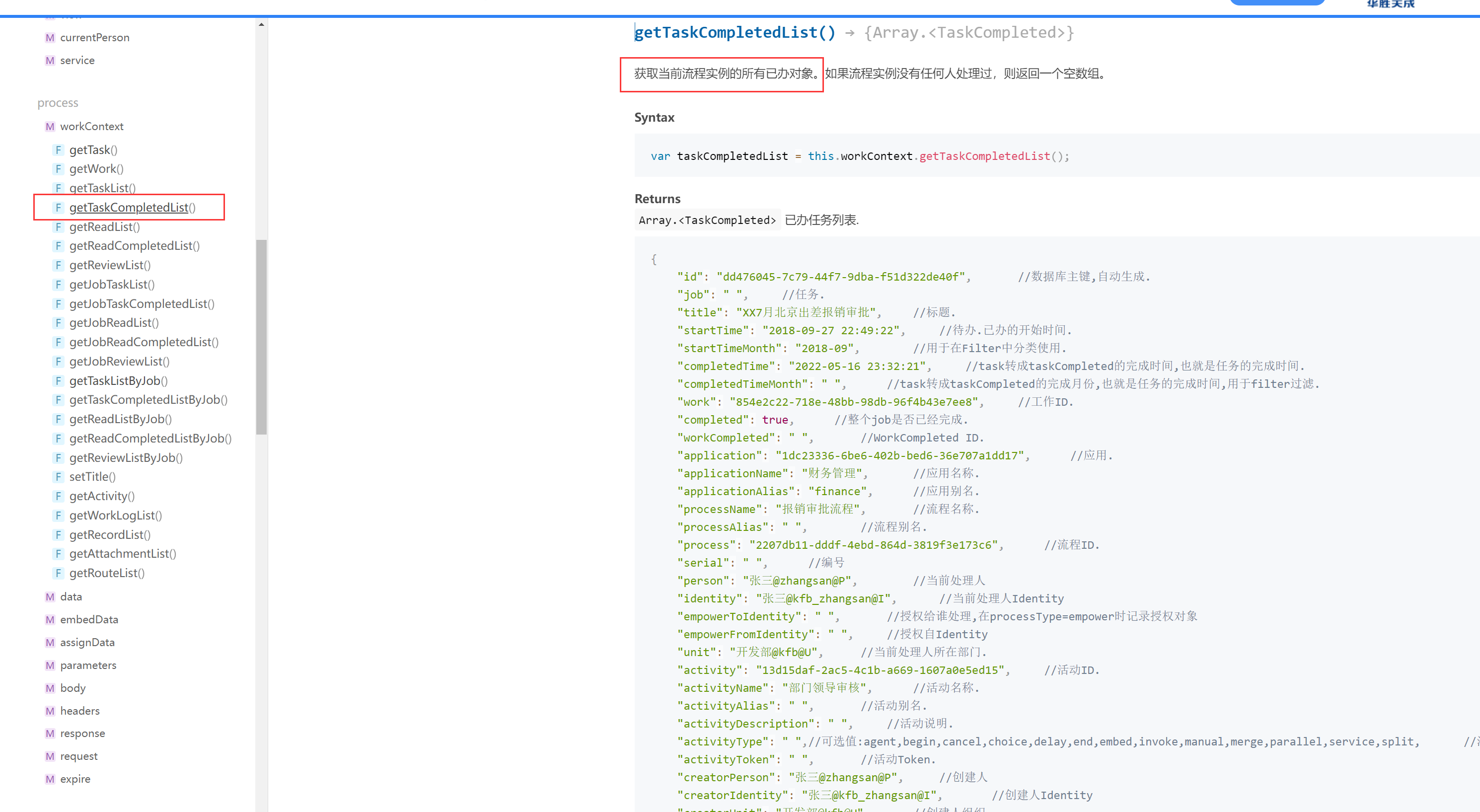Click the F icon beside getRouteList()
1480x812 pixels.
pos(58,573)
